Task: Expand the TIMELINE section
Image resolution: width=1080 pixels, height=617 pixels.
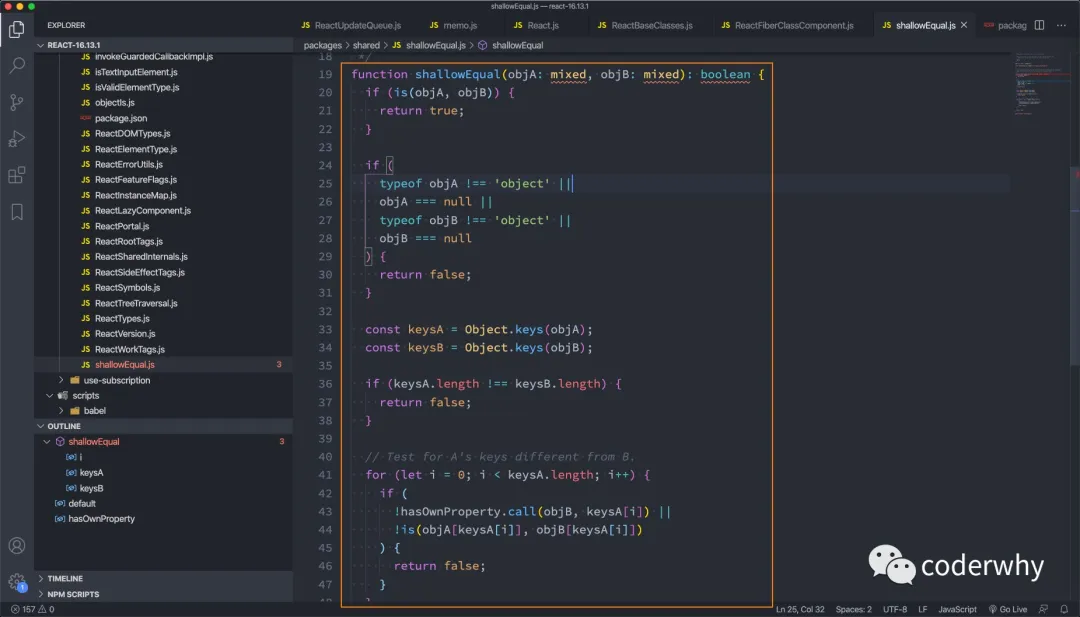Action: (163, 578)
